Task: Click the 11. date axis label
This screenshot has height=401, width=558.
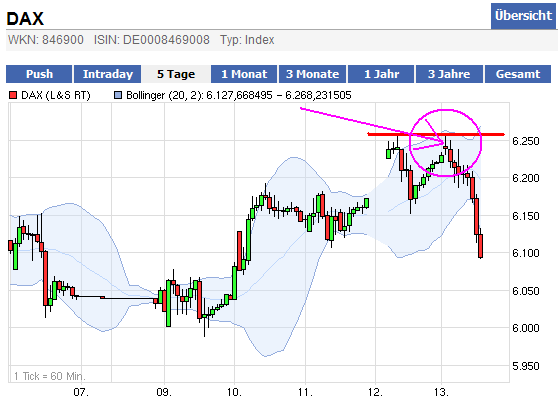Action: coord(305,392)
